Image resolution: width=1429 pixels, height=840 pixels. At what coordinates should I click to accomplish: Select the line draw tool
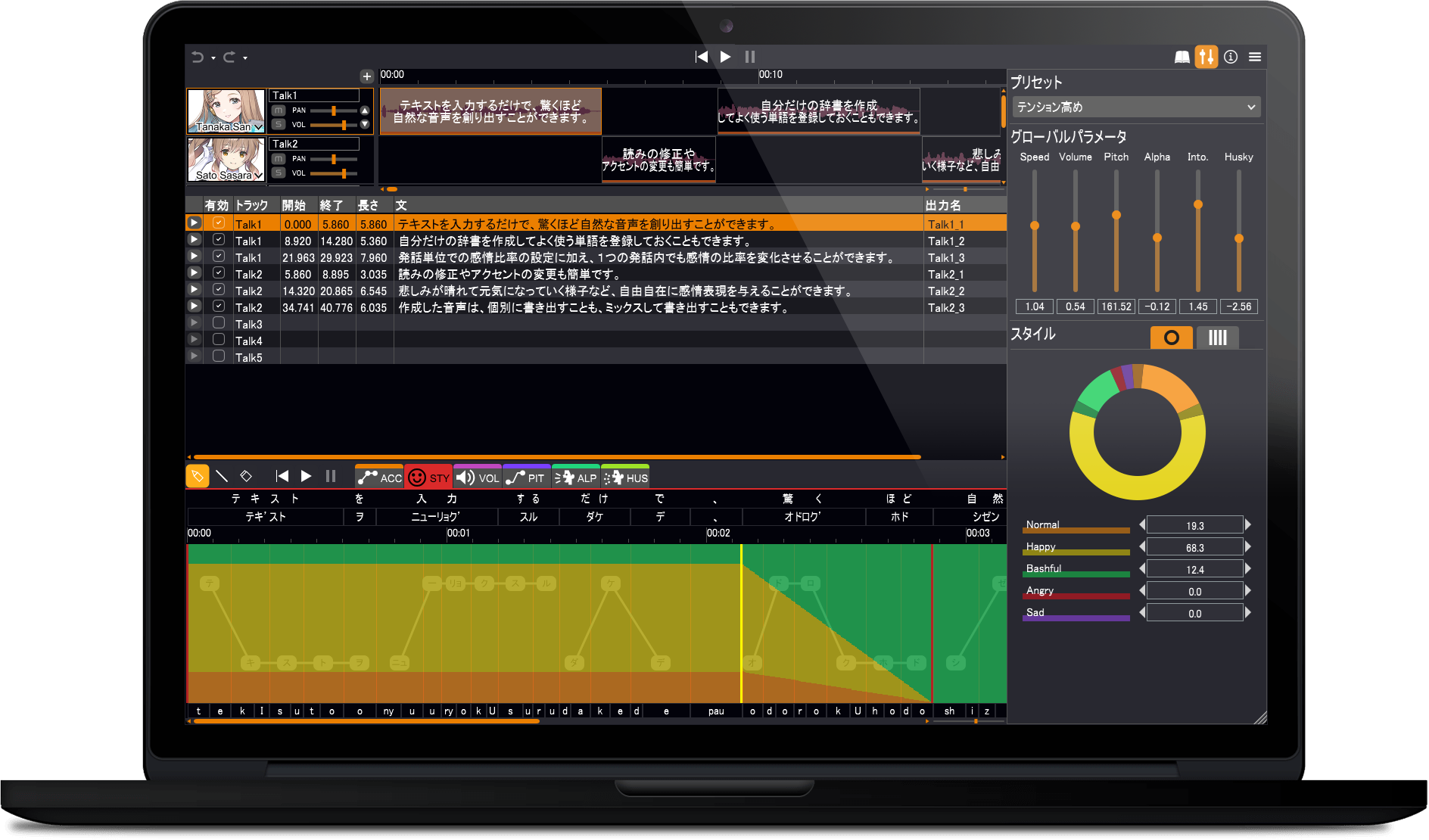click(222, 476)
